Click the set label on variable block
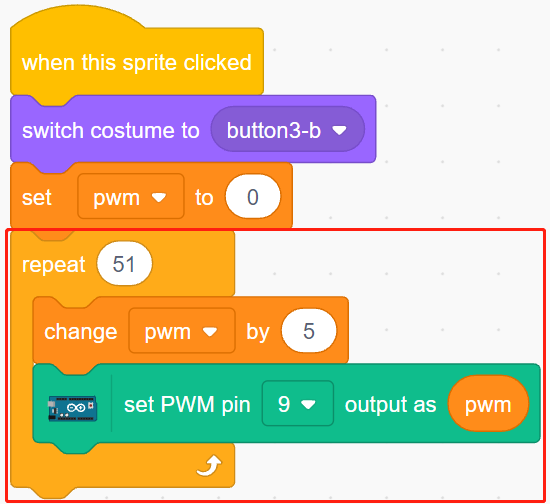 click(36, 197)
